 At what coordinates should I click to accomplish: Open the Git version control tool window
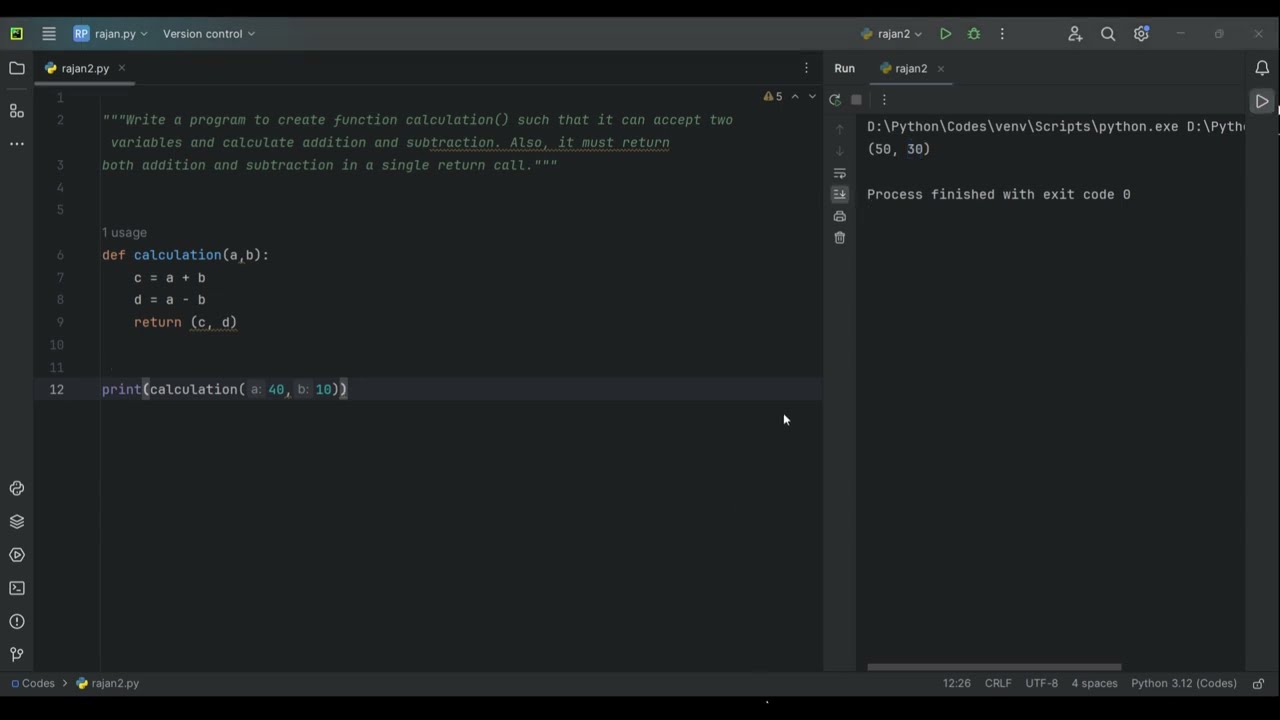17,654
